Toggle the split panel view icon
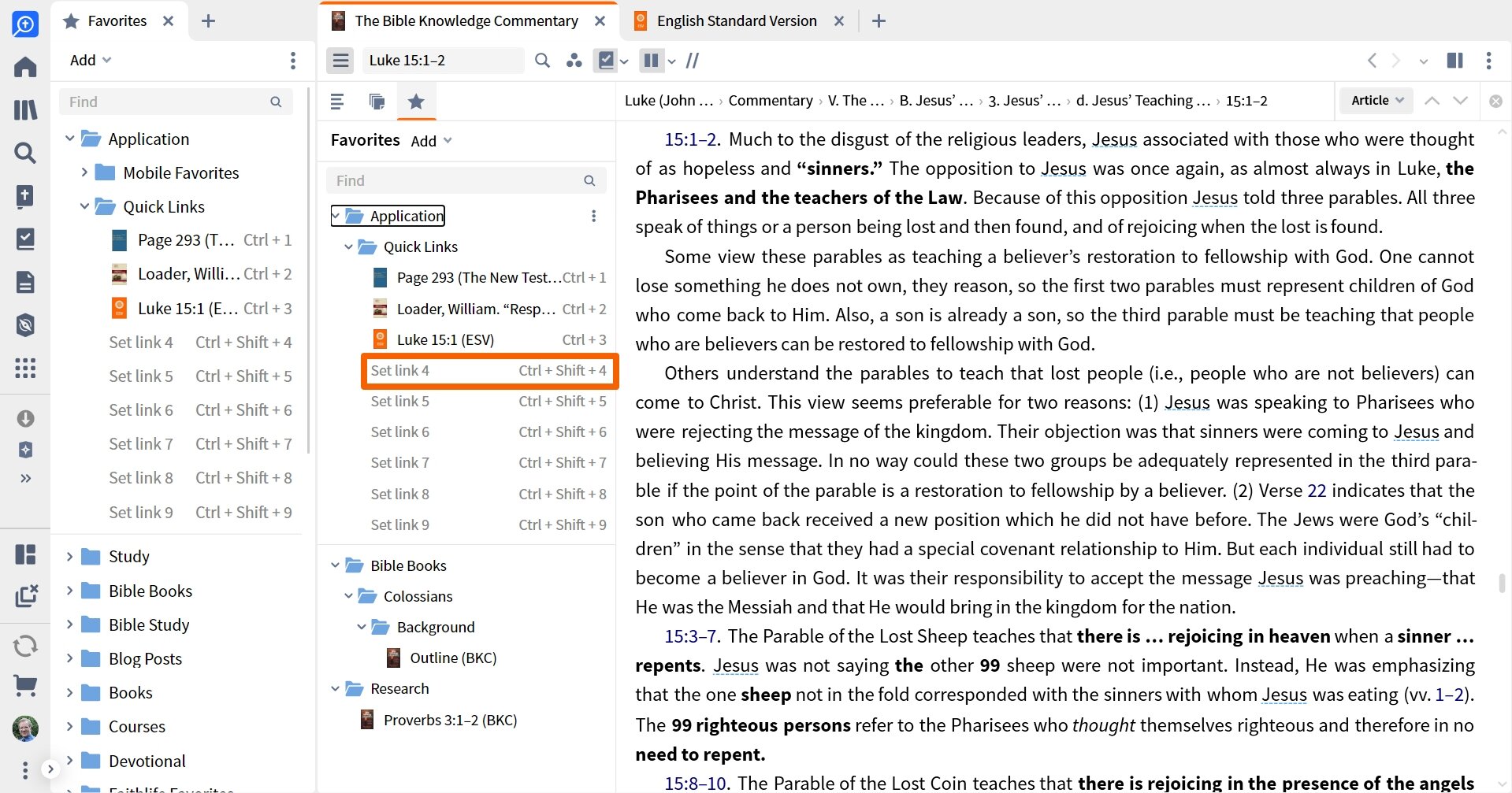The height and width of the screenshot is (793, 1512). click(1455, 61)
